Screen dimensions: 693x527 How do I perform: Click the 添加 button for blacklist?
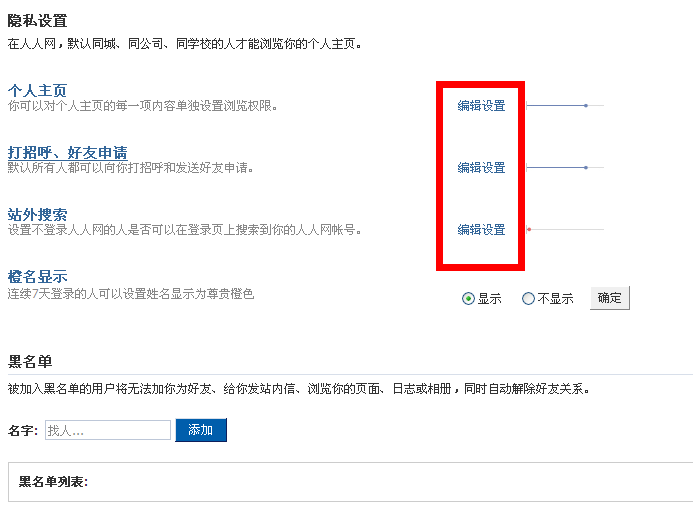[x=201, y=430]
